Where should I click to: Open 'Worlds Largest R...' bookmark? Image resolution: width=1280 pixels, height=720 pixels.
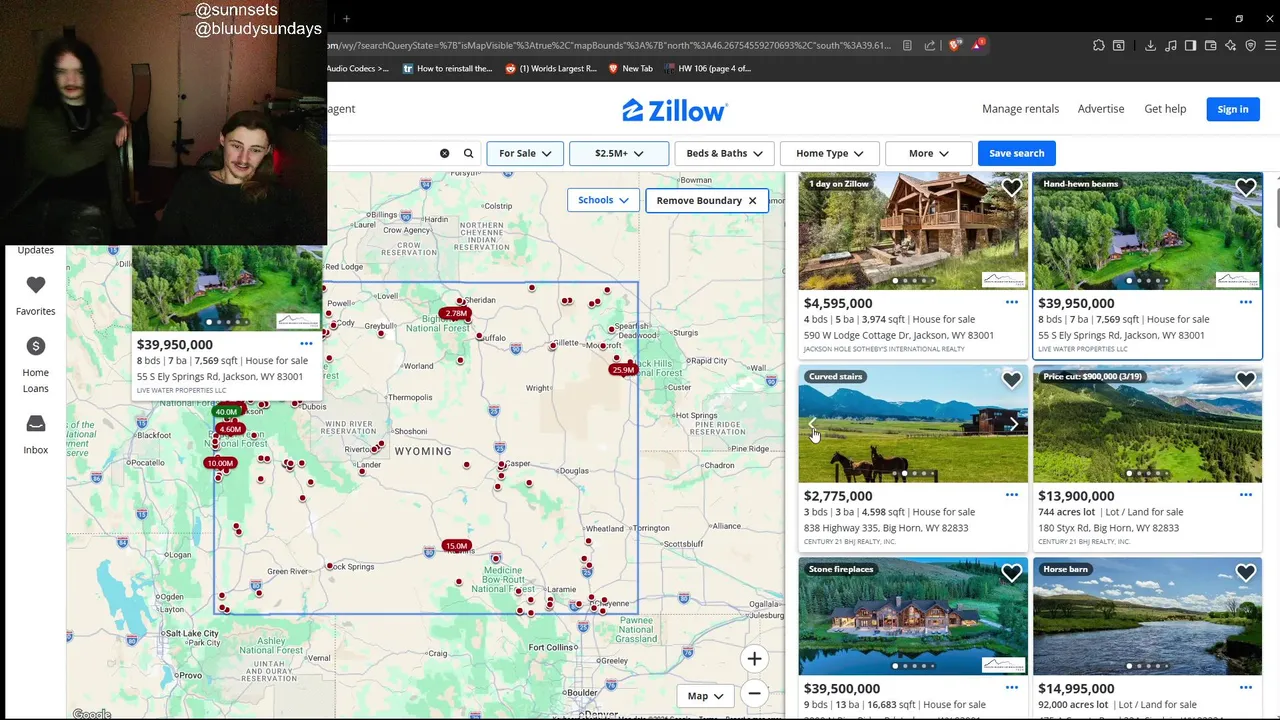click(551, 69)
